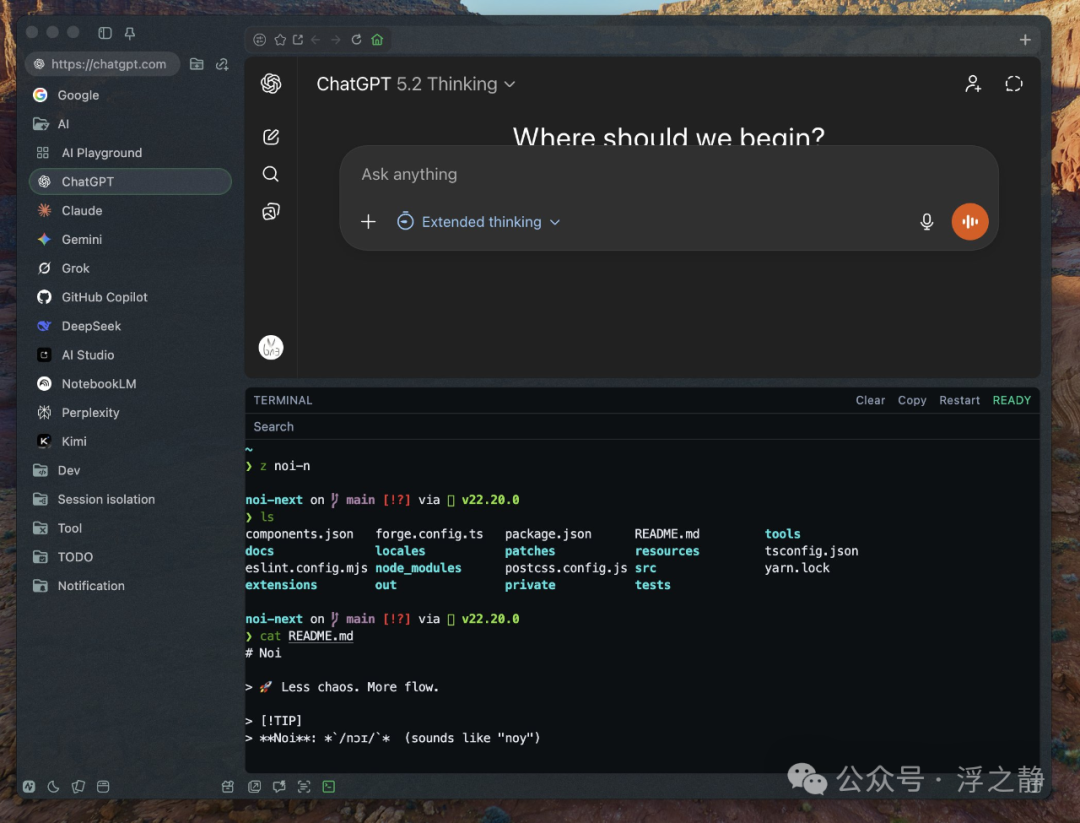Toggle dark mode with the moon icon
Screen dimensions: 1080x823
click(53, 786)
